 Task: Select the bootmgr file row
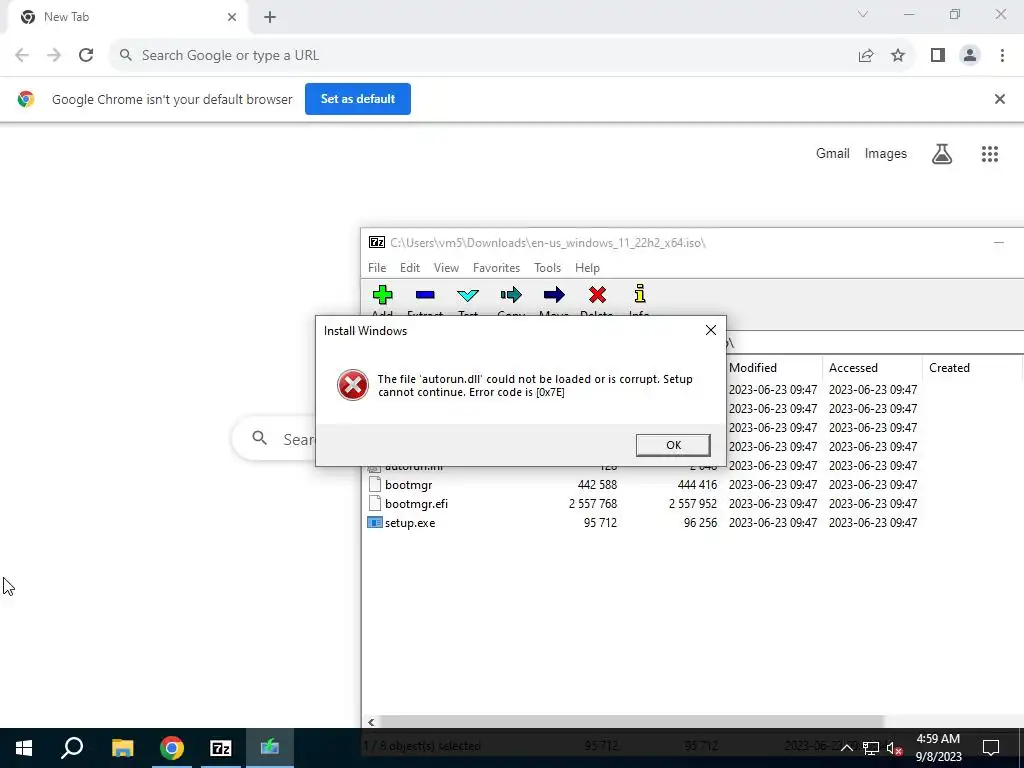coord(641,485)
